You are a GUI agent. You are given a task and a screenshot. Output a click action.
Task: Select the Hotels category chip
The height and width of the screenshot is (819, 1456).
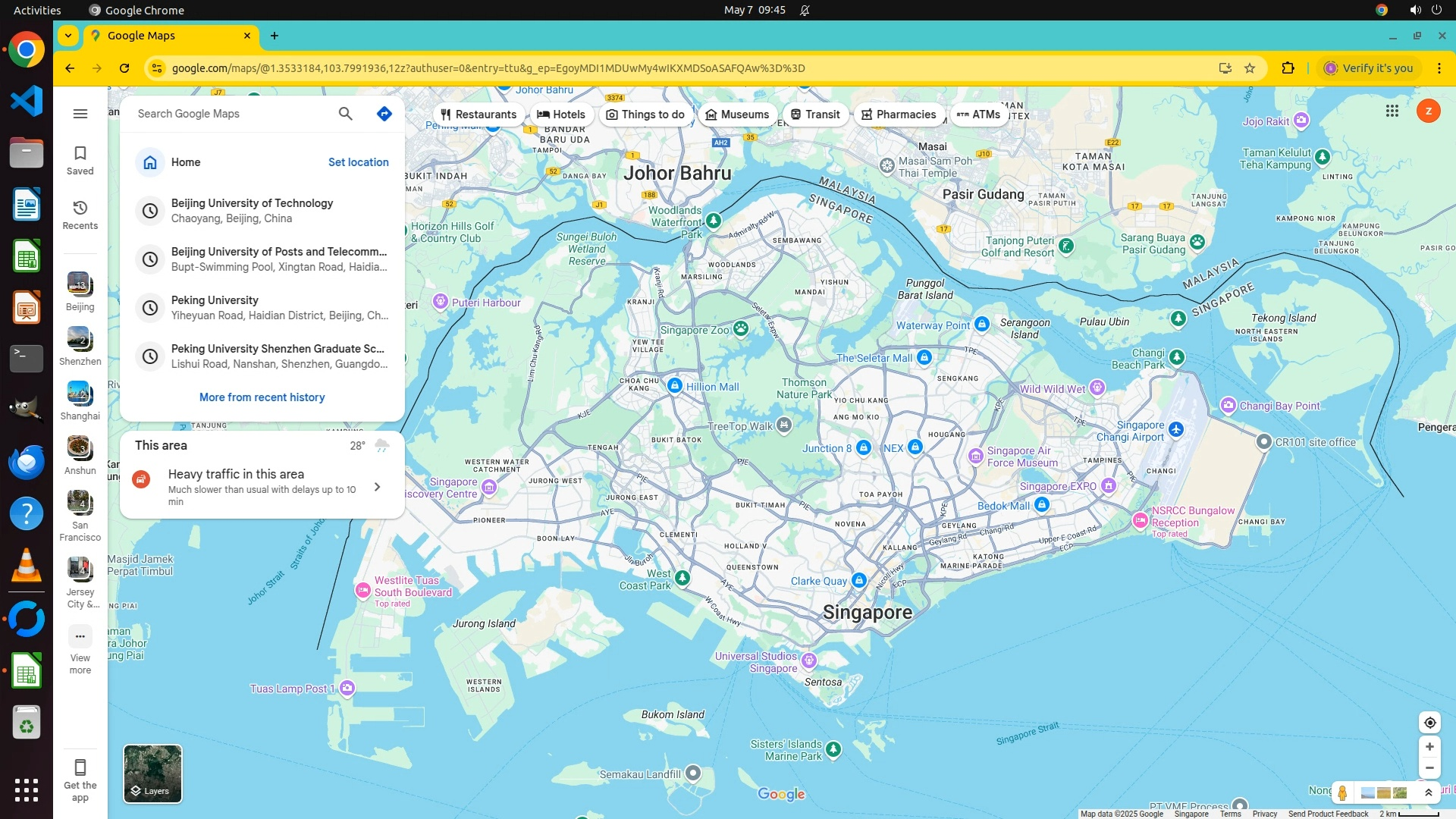coord(561,115)
